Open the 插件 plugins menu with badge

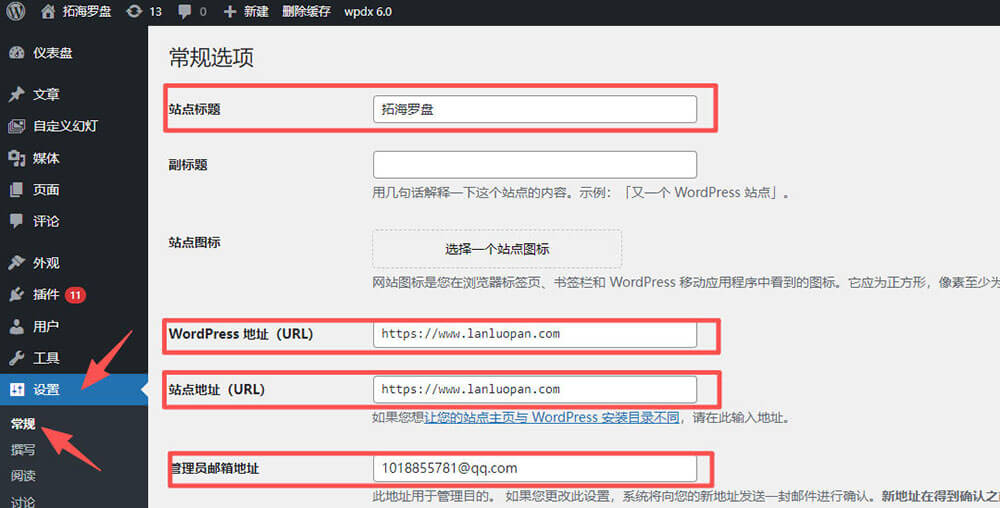(x=46, y=295)
